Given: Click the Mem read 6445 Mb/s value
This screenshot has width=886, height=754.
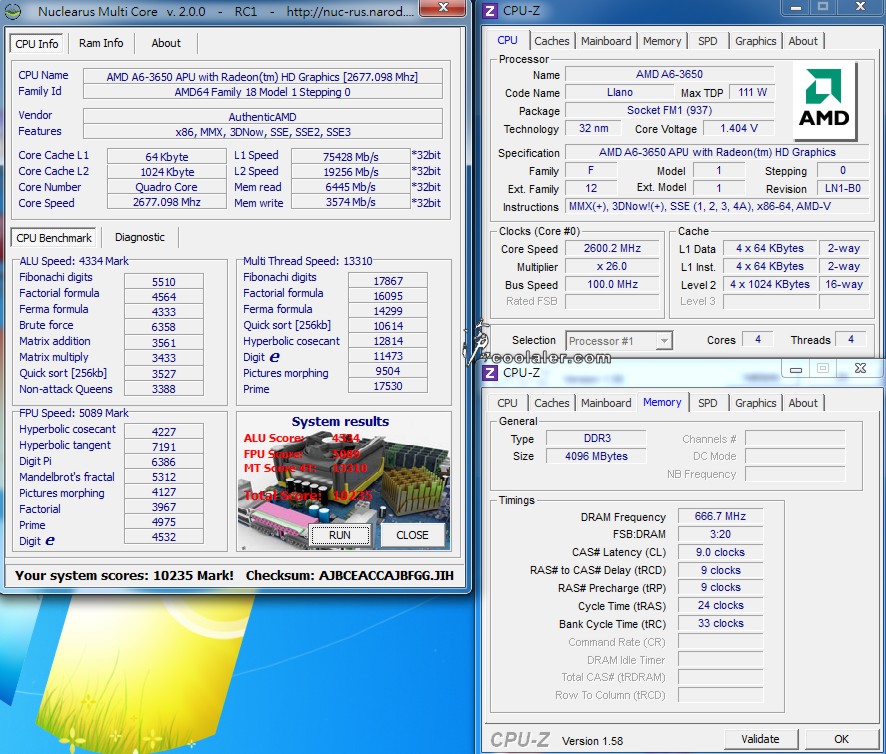Looking at the screenshot, I should point(350,187).
